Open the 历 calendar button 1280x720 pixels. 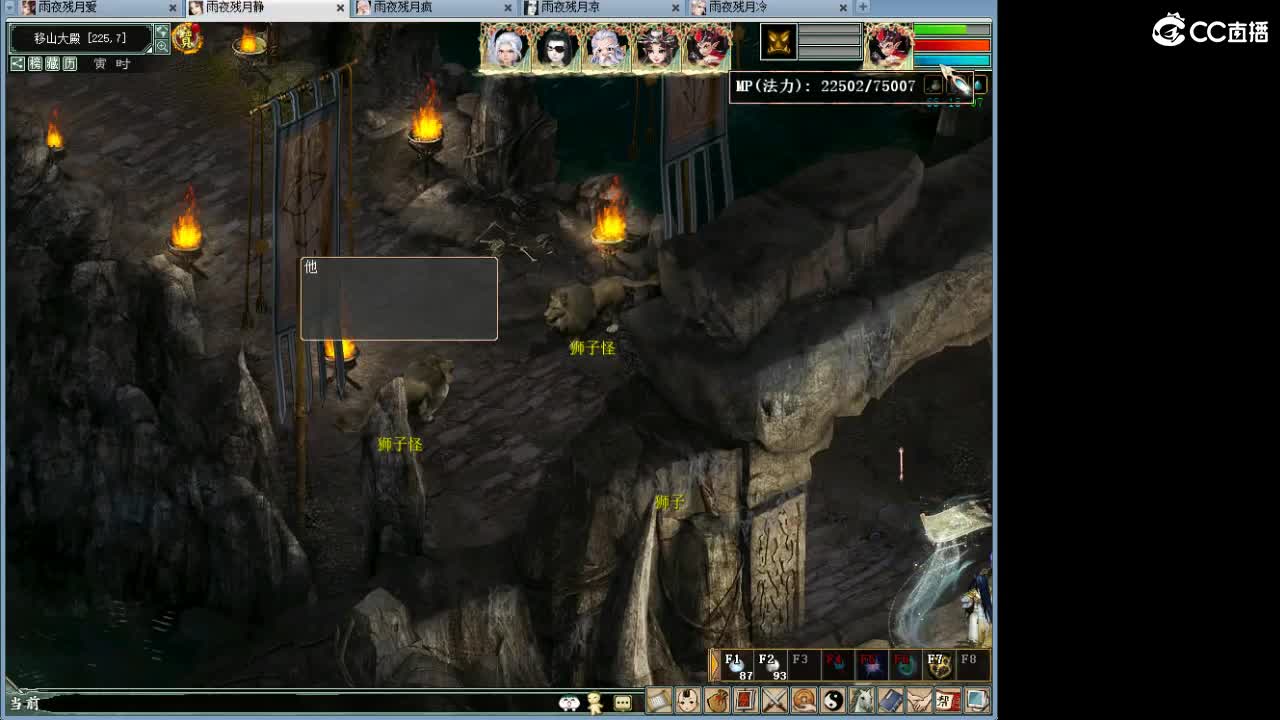click(x=70, y=64)
